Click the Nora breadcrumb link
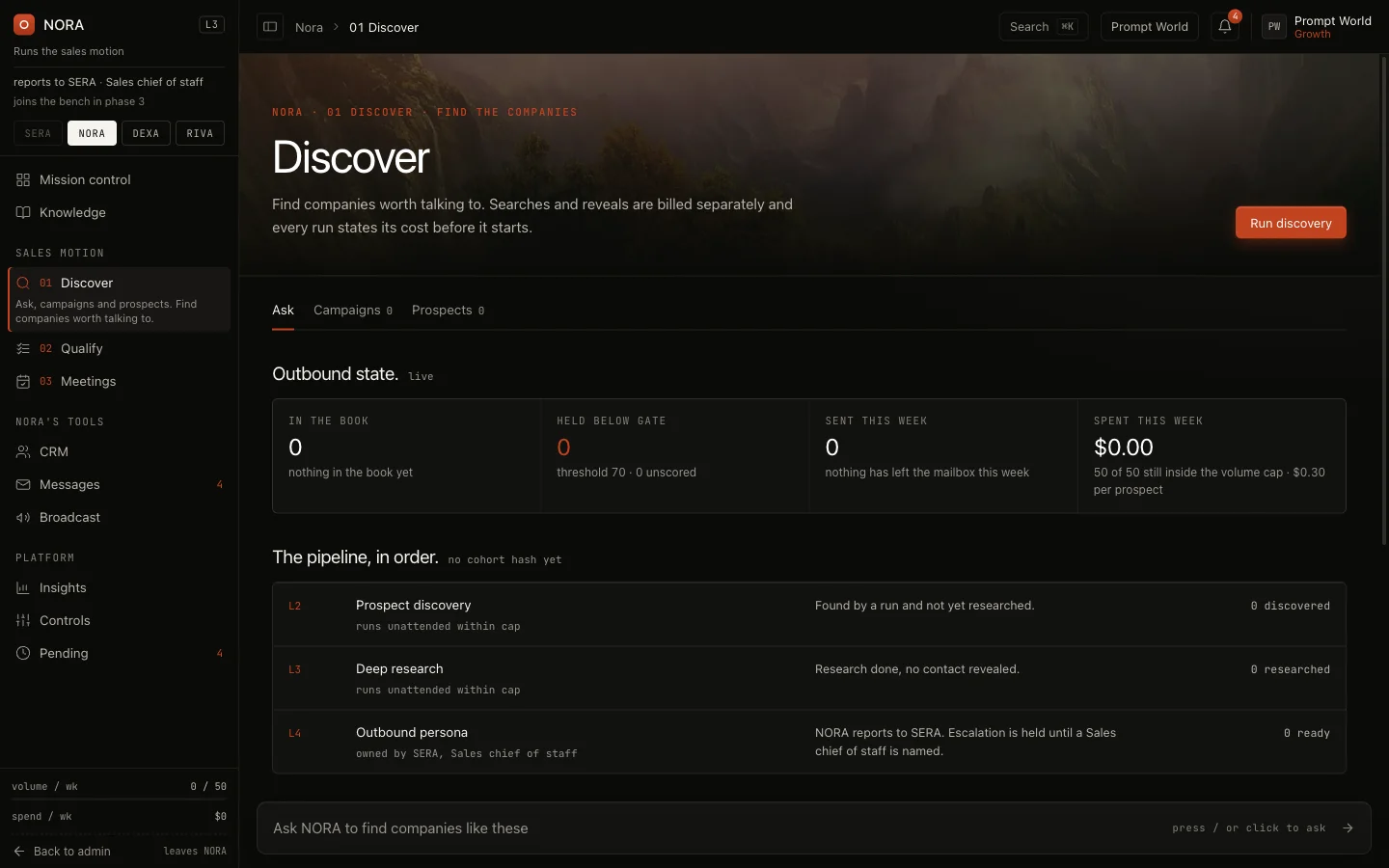 click(309, 27)
